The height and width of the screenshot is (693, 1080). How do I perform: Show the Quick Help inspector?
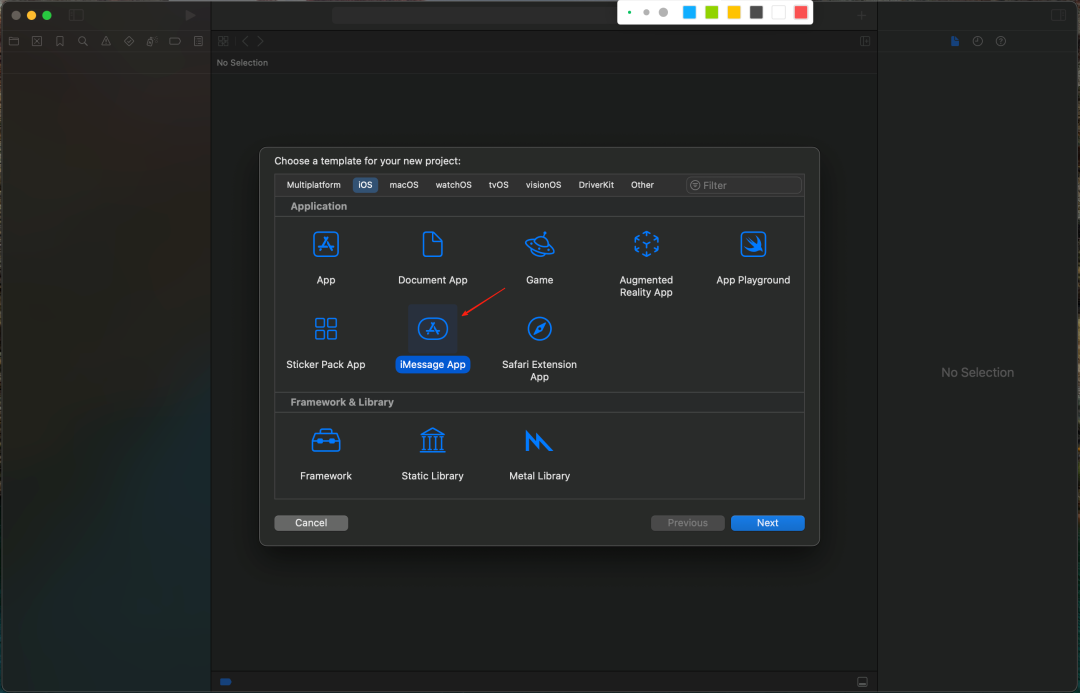pos(1001,41)
